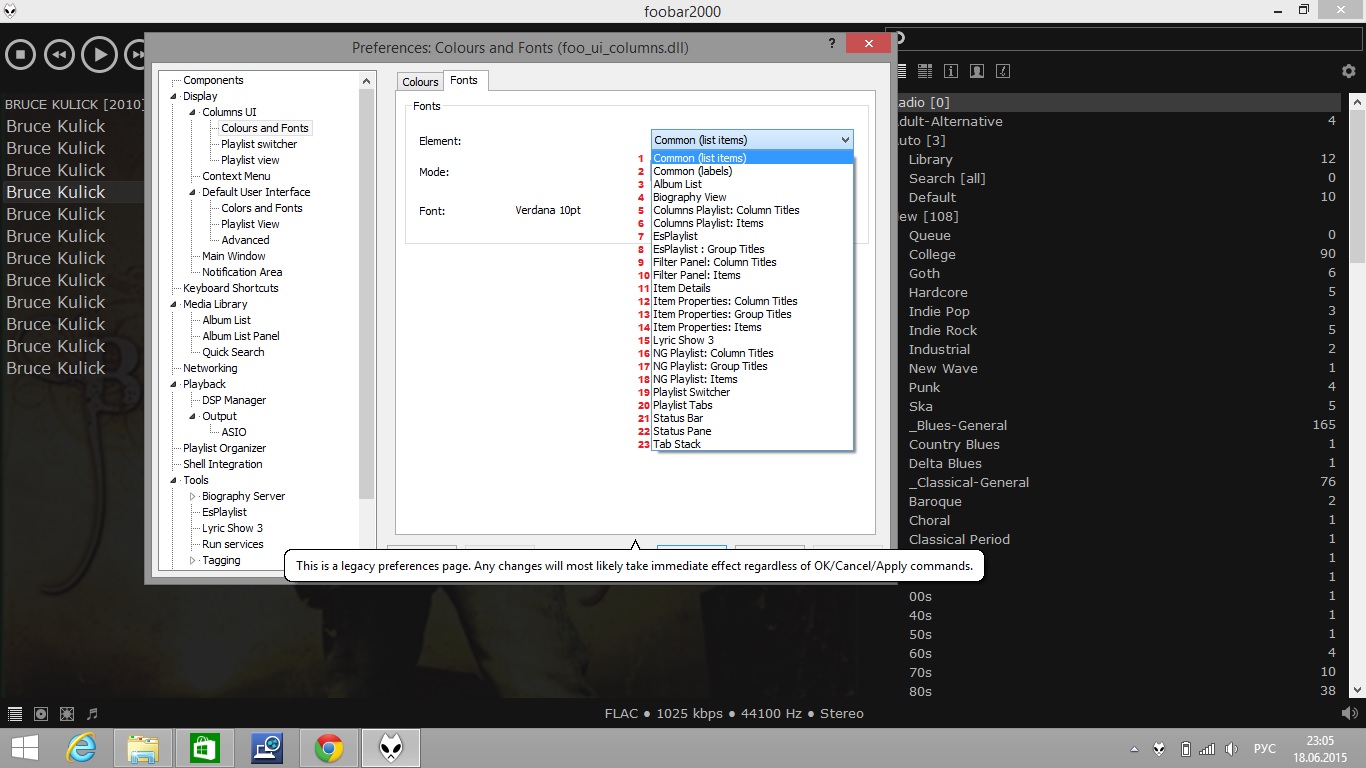The height and width of the screenshot is (768, 1366).
Task: Click the previous track rewind button
Action: [59, 54]
